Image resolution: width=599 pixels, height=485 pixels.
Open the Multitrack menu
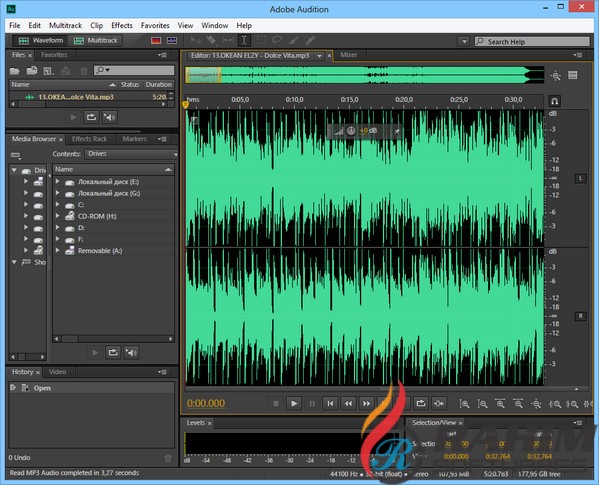tap(65, 26)
